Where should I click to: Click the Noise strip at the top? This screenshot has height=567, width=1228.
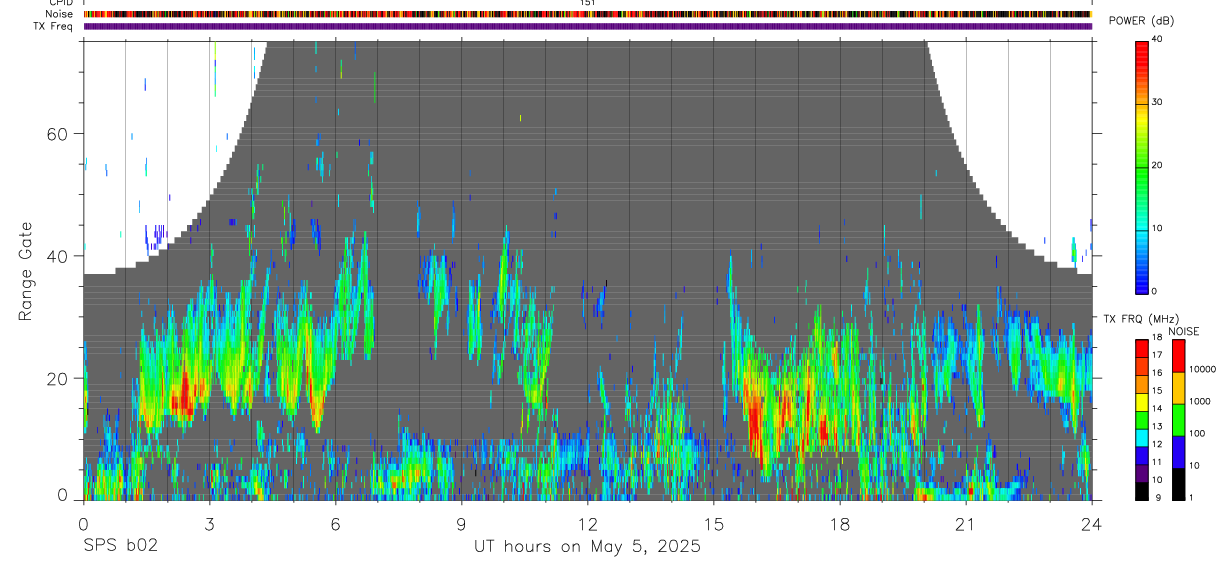588,15
